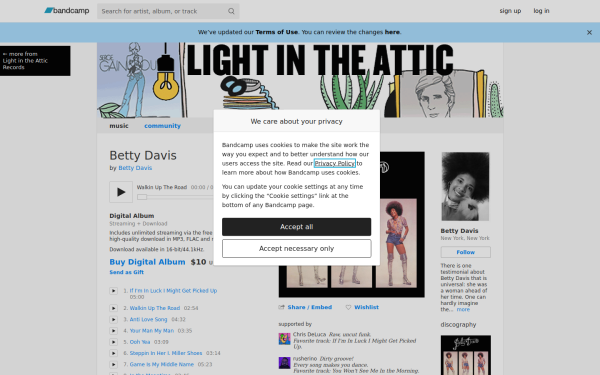Move the track progress slider
Image resolution: width=600 pixels, height=375 pixels.
[142, 197]
